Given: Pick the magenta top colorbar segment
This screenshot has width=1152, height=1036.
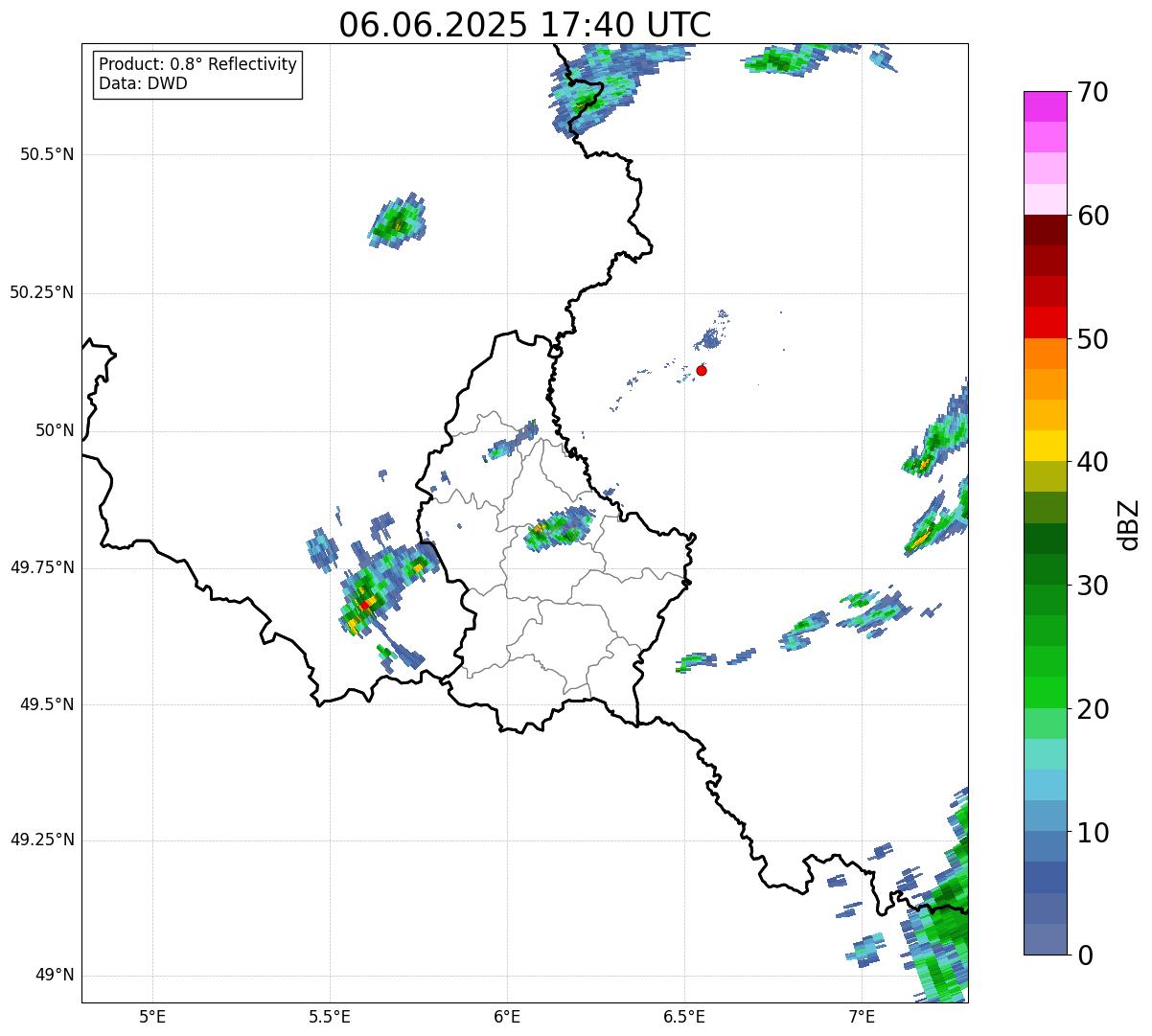Looking at the screenshot, I should (1045, 106).
